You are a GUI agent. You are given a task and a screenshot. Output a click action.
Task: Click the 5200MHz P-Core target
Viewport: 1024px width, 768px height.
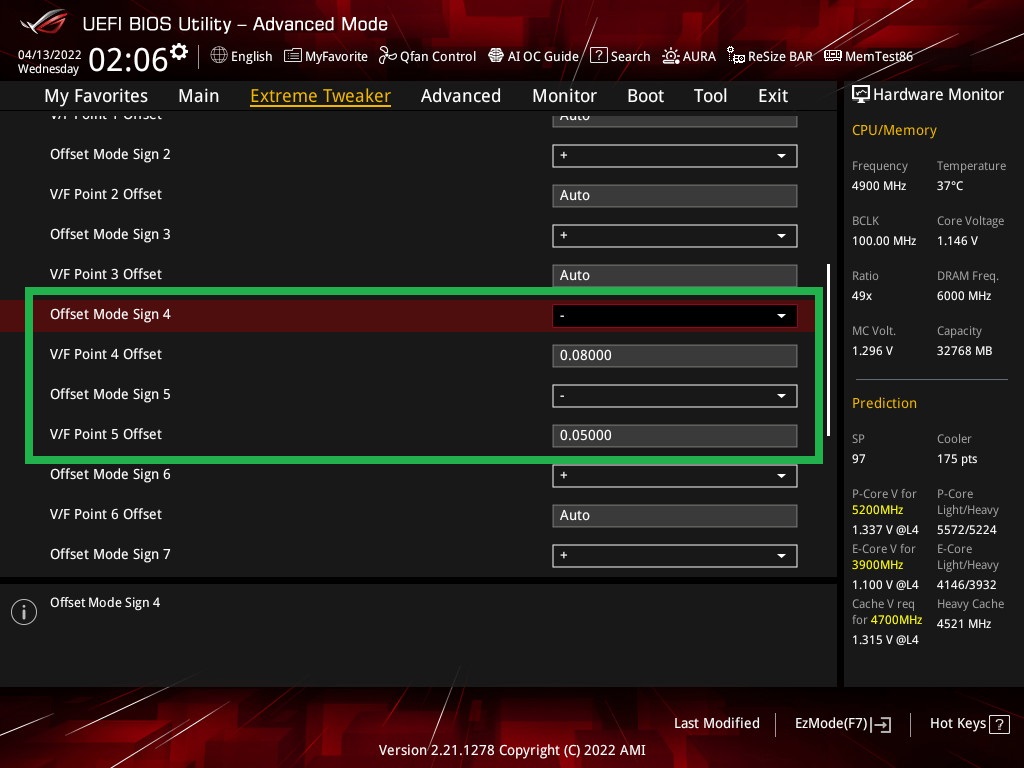(x=878, y=509)
